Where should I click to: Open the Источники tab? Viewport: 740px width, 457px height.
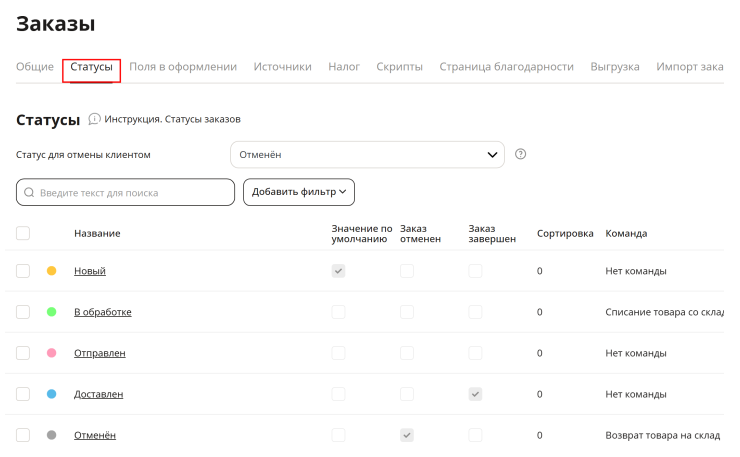283,67
